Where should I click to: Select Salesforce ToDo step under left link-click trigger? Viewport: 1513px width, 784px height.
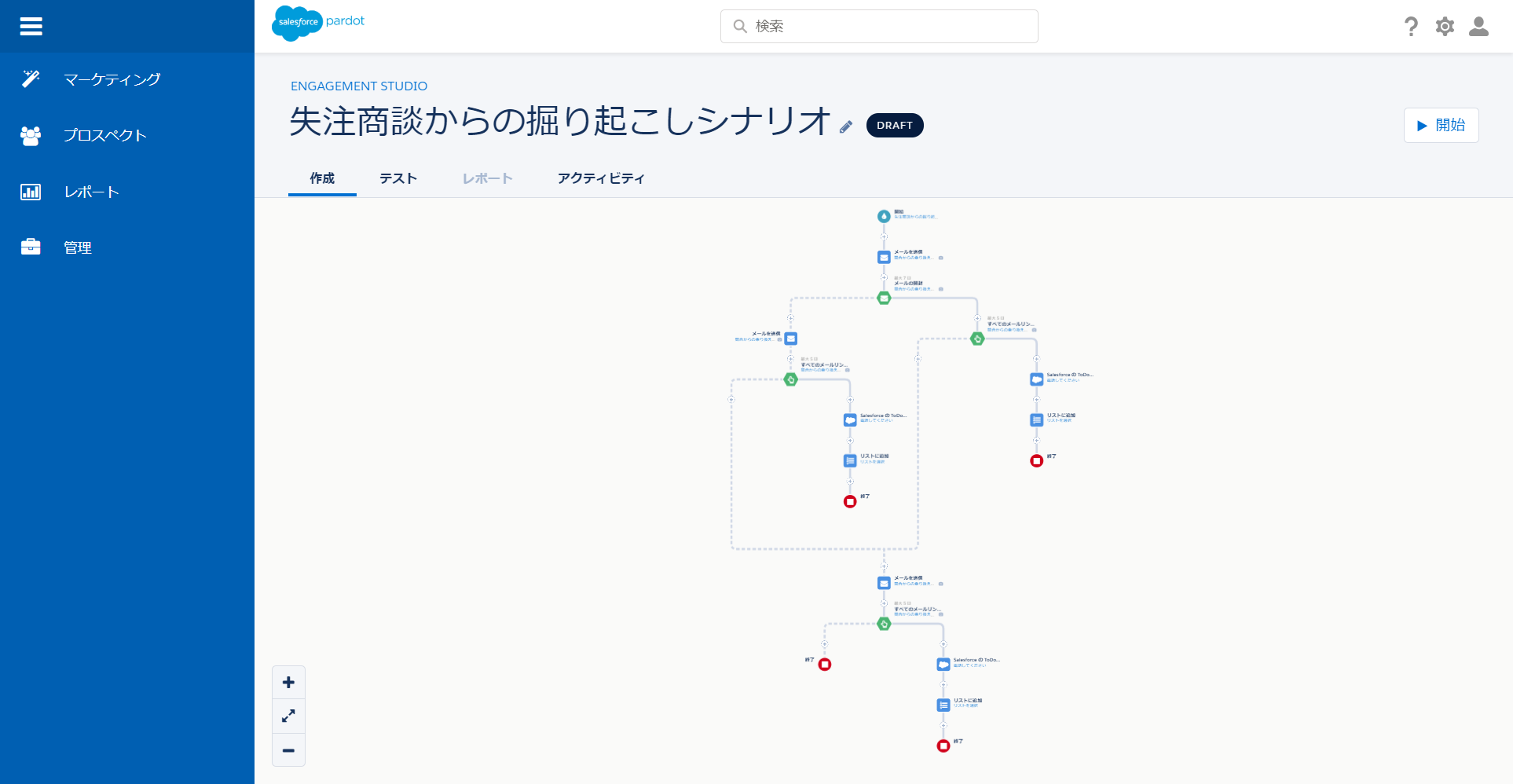pyautogui.click(x=850, y=420)
